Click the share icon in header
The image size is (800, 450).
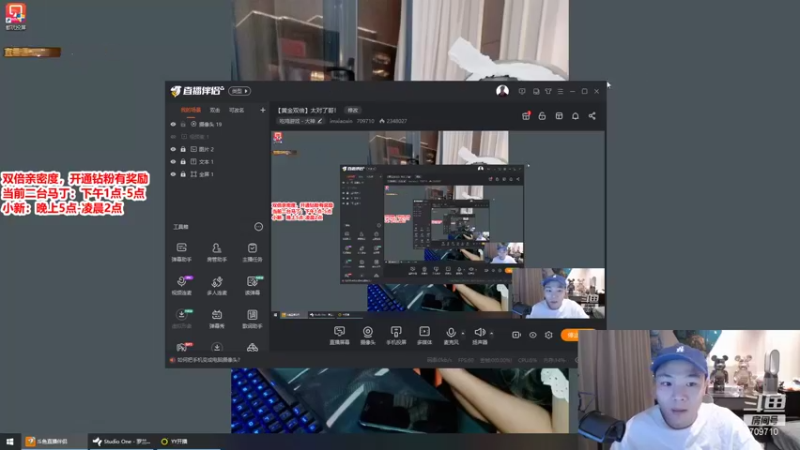pos(592,116)
